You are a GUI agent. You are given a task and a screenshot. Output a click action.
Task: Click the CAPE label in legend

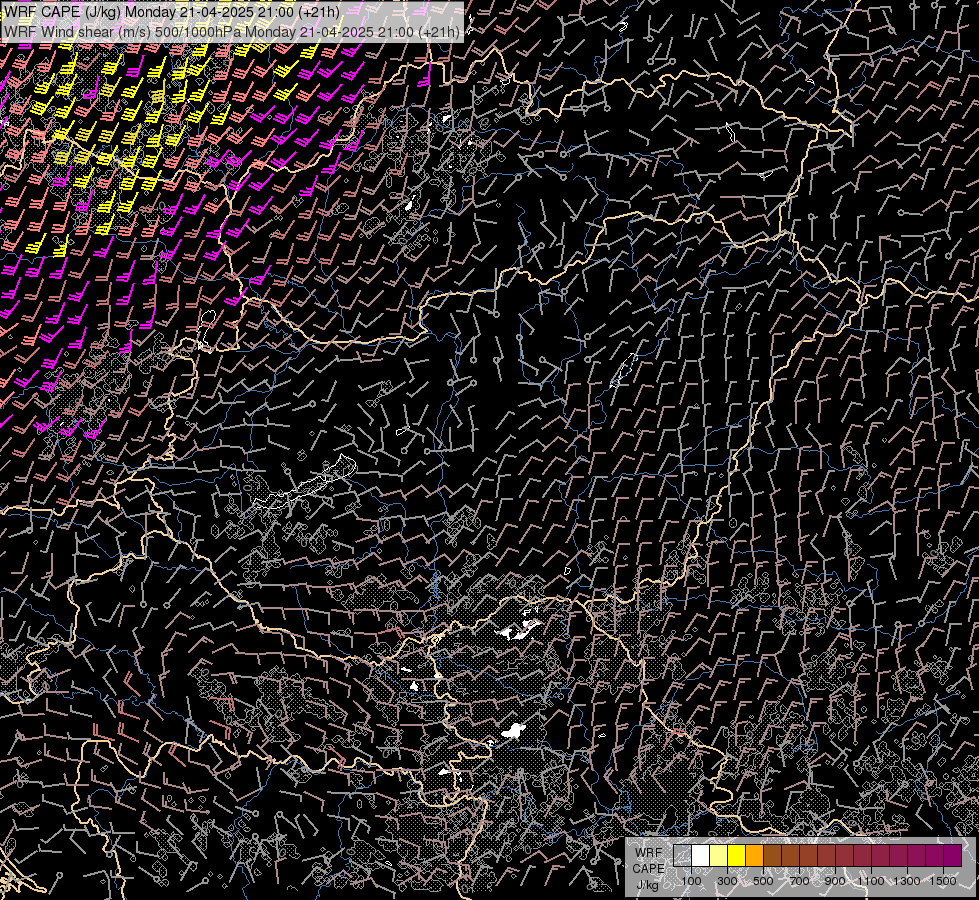(x=648, y=868)
